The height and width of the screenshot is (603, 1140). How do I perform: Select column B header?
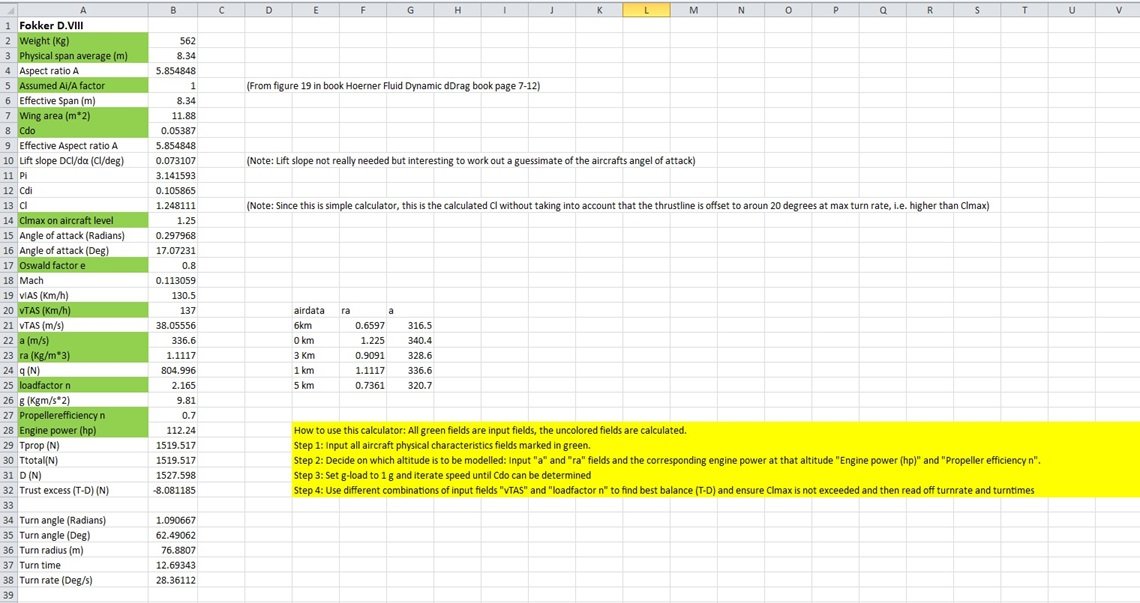pyautogui.click(x=173, y=10)
